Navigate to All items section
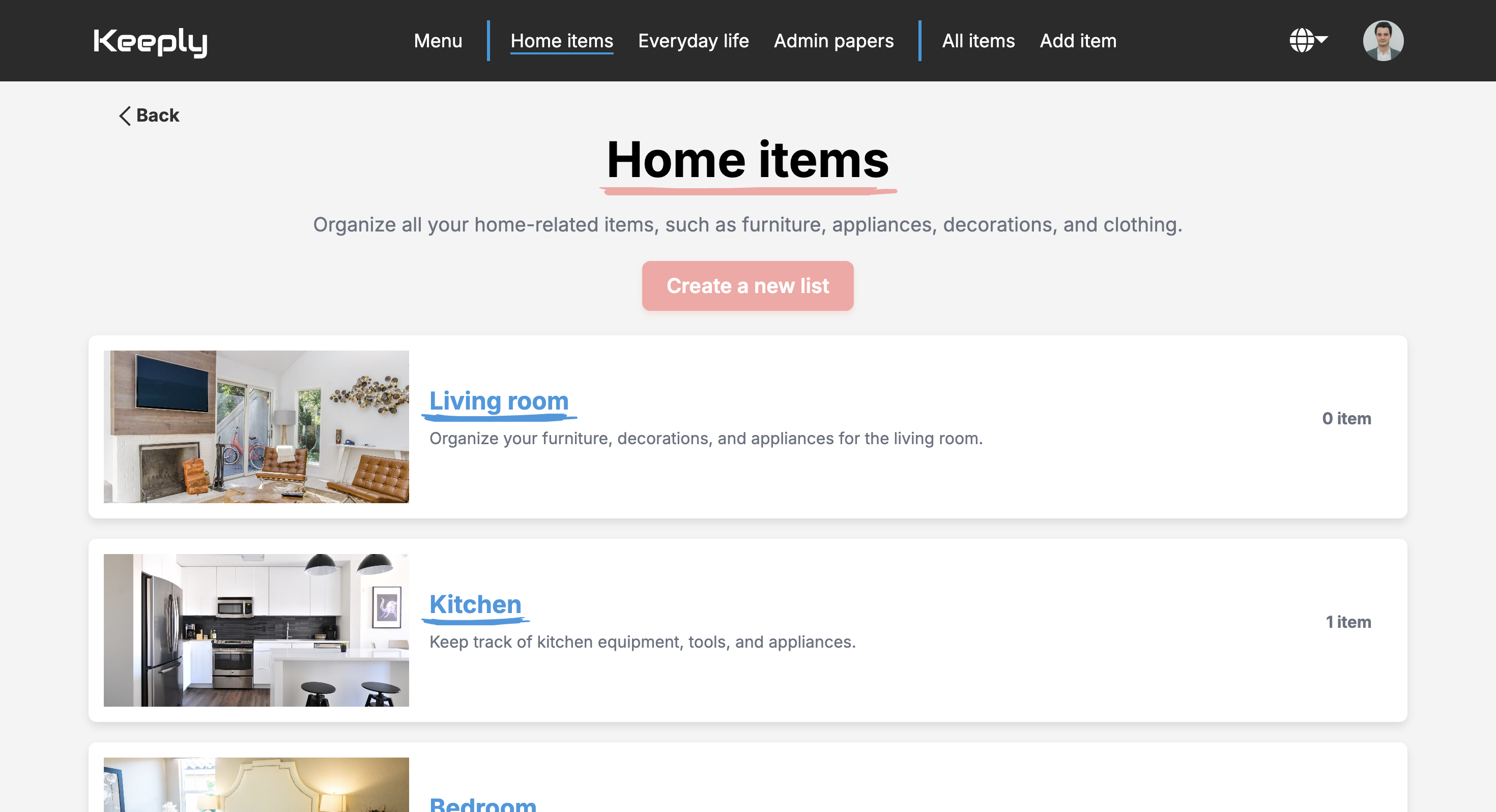The image size is (1496, 812). tap(978, 41)
